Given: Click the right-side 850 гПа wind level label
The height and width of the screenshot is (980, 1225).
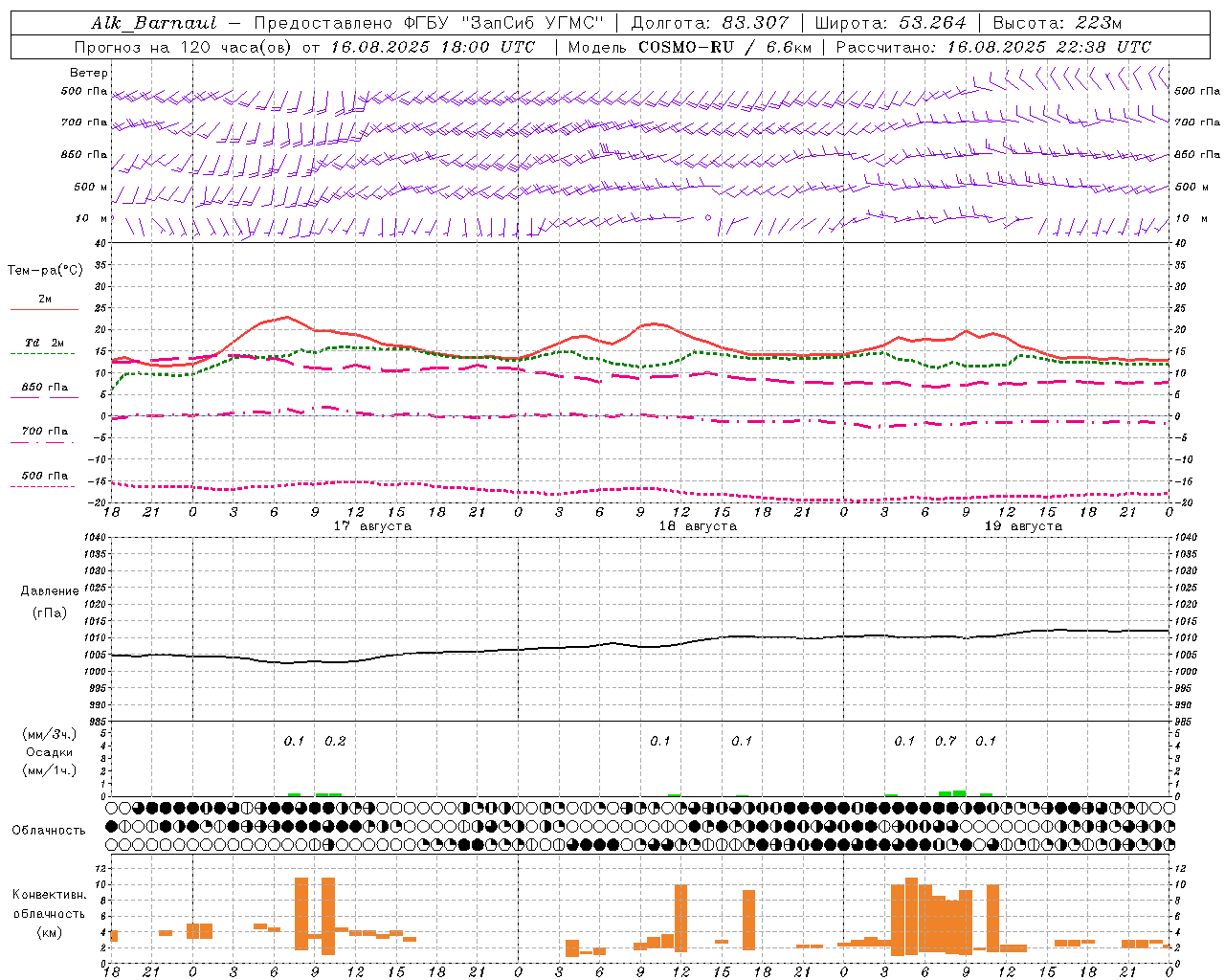Looking at the screenshot, I should coord(1197,155).
